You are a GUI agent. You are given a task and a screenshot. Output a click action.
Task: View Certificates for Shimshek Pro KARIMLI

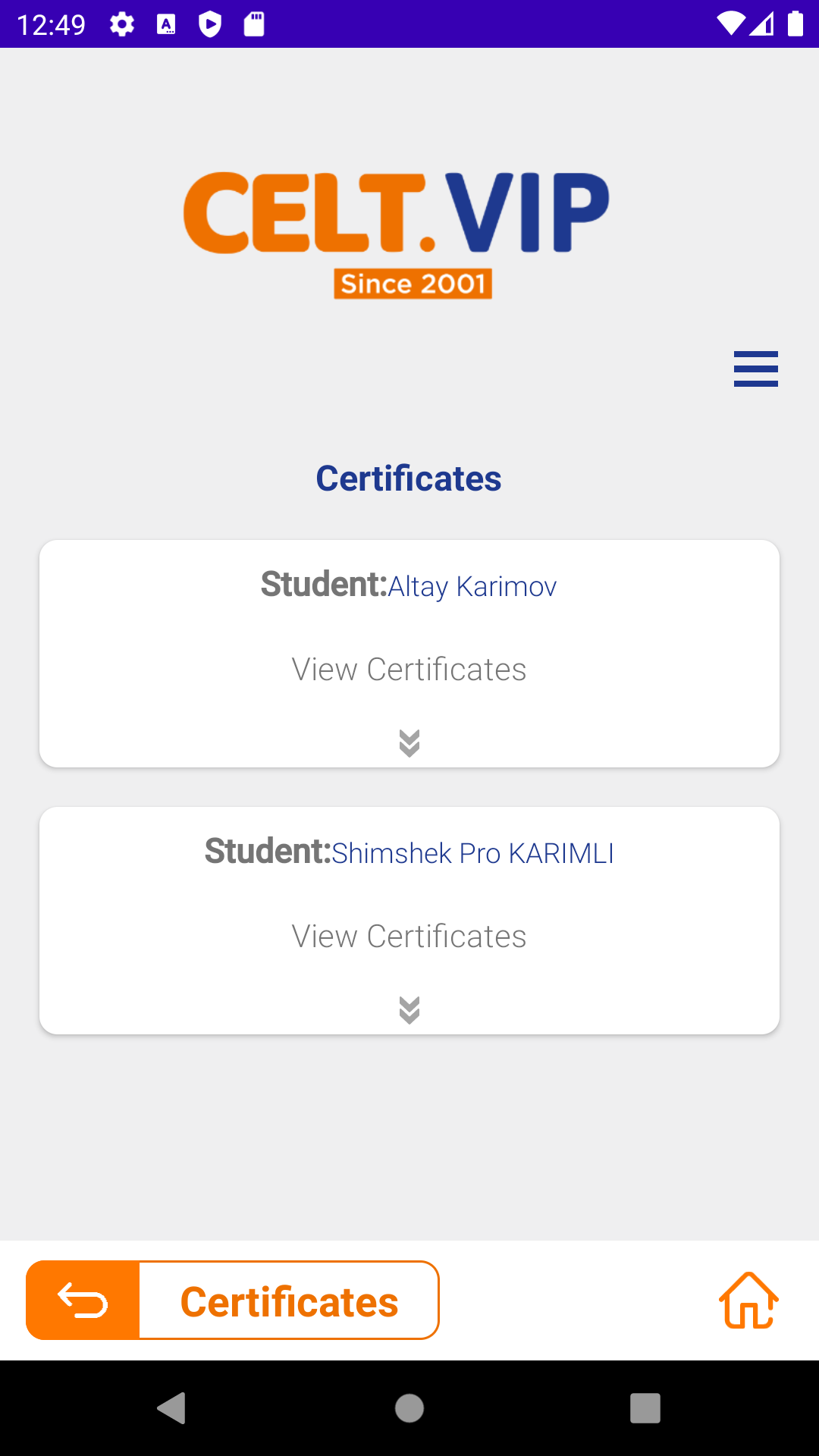(409, 937)
